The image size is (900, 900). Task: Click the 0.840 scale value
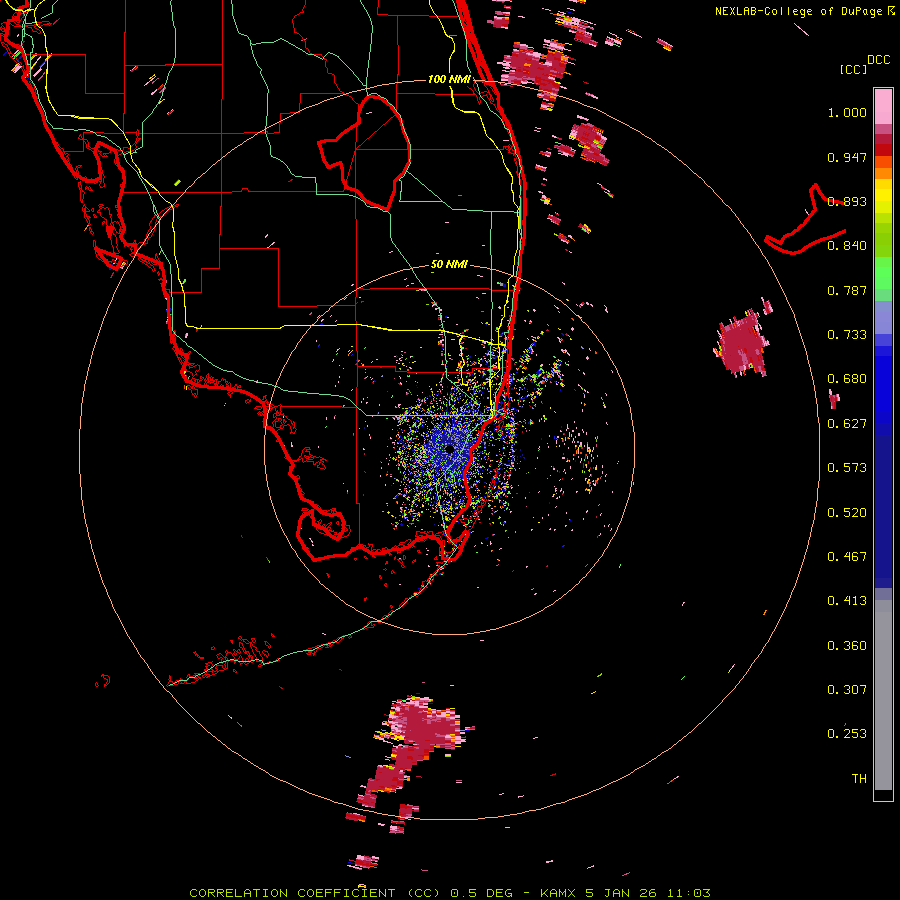(x=847, y=246)
